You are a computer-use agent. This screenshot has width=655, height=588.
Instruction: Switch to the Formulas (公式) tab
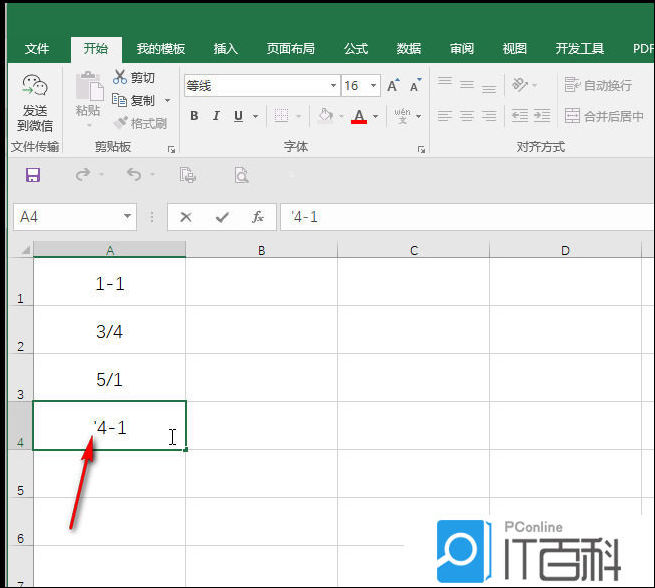pos(356,49)
